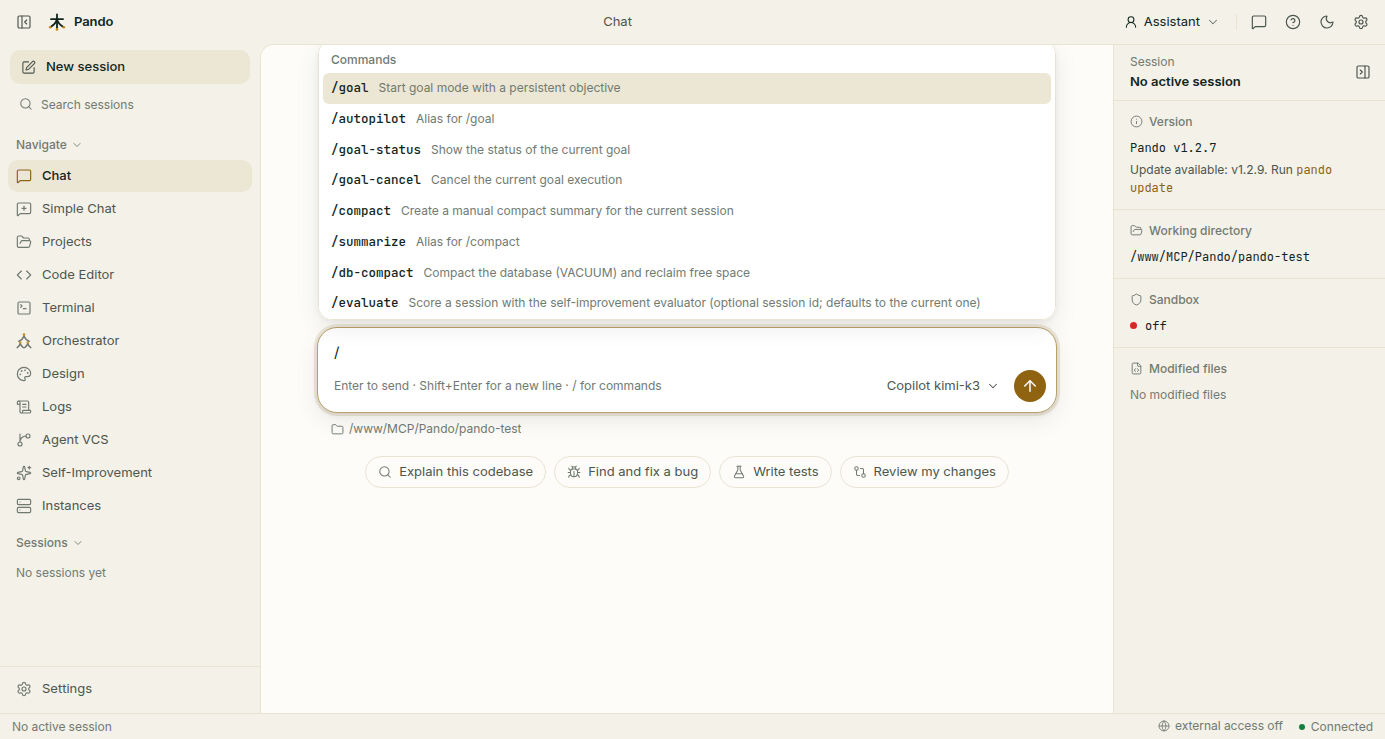Collapse the Navigate section
The height and width of the screenshot is (739, 1385).
[49, 145]
